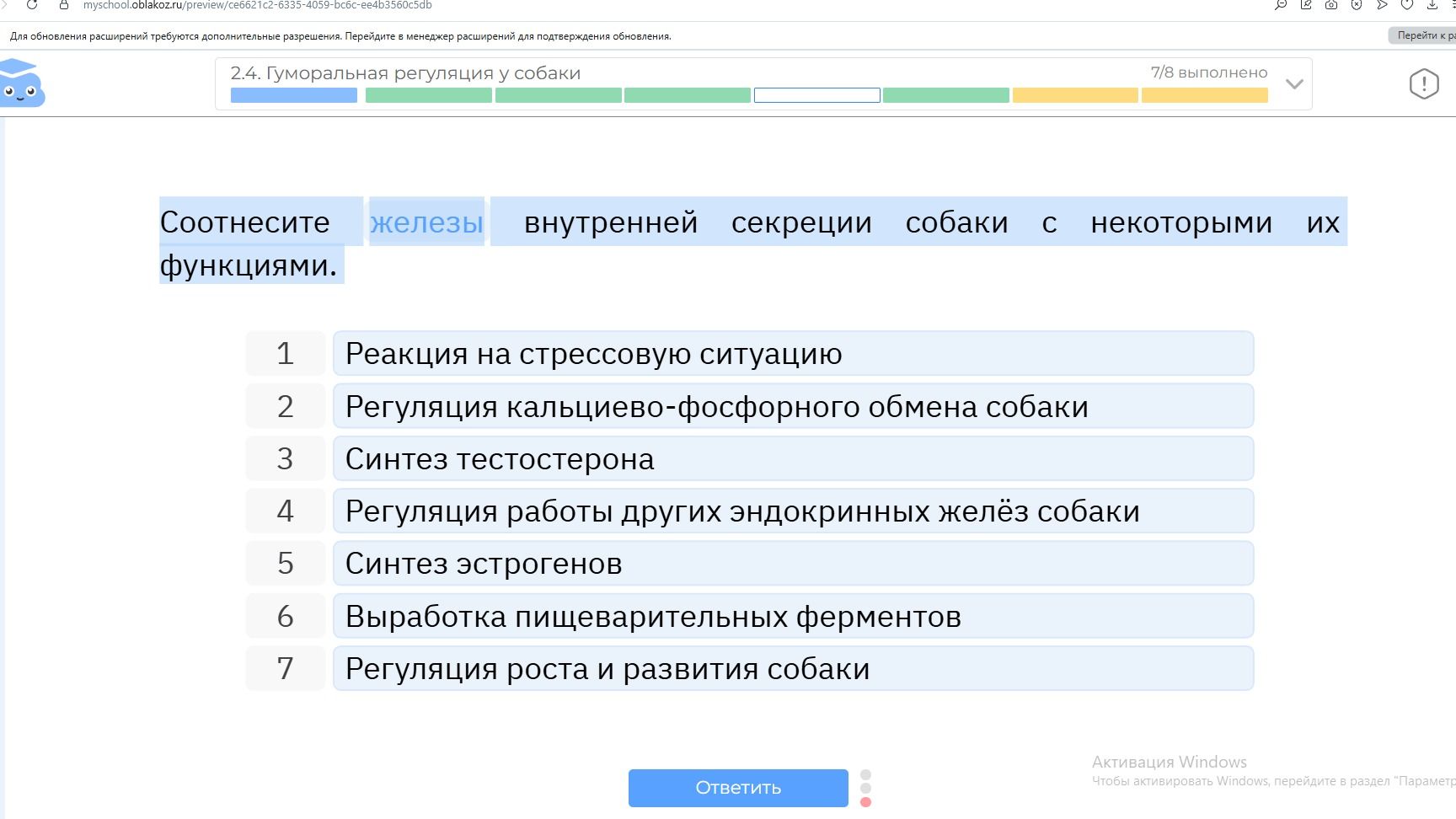This screenshot has width=1456, height=819.
Task: Select 'Регуляция роста и развития собаки' row
Action: pos(793,668)
